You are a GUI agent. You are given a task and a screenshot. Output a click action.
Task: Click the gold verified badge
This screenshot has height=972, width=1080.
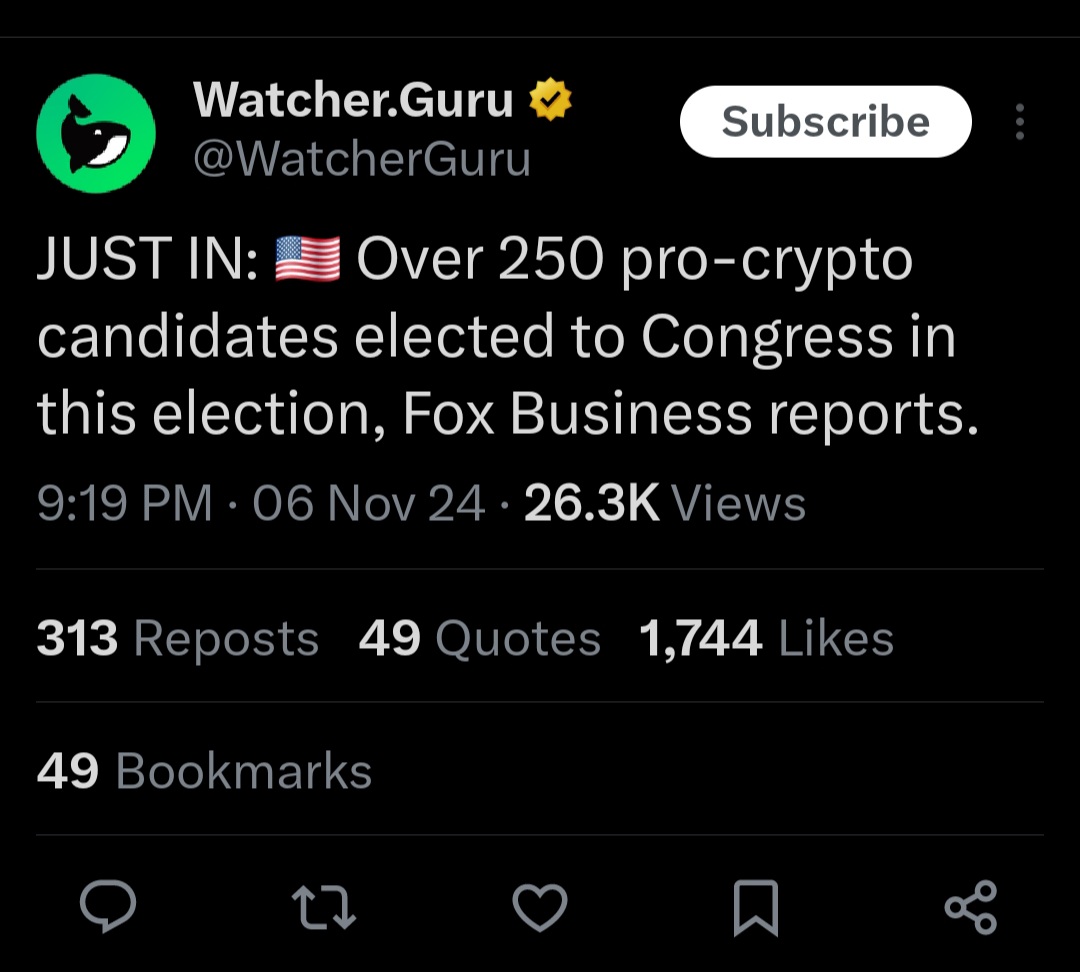[x=550, y=100]
